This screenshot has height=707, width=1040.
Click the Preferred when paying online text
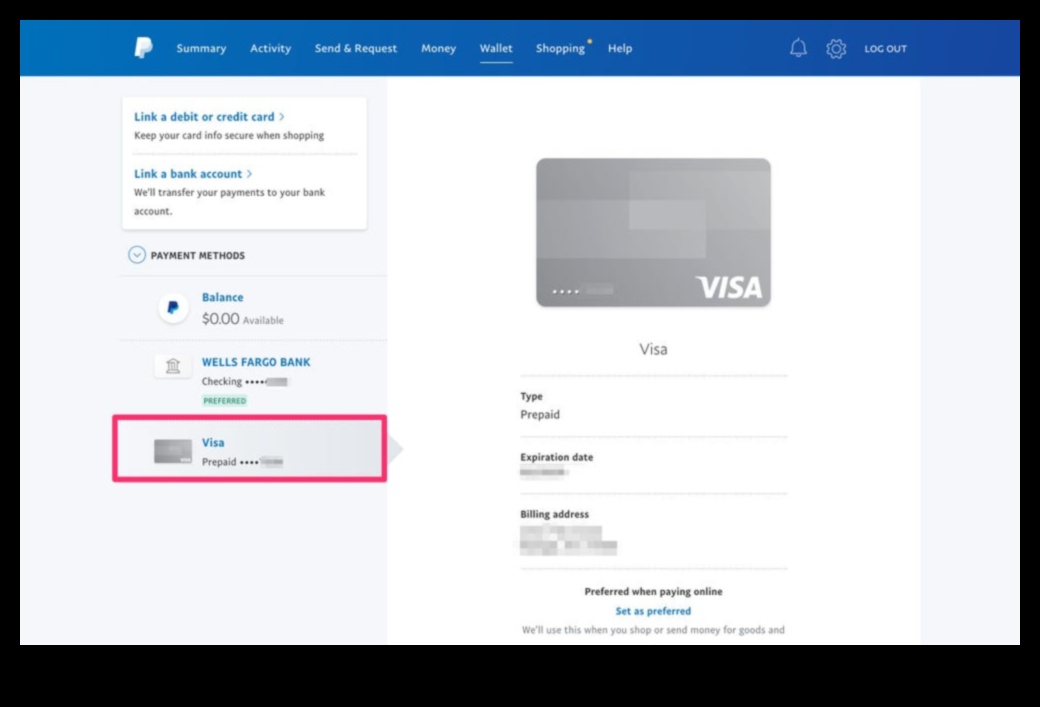(653, 592)
